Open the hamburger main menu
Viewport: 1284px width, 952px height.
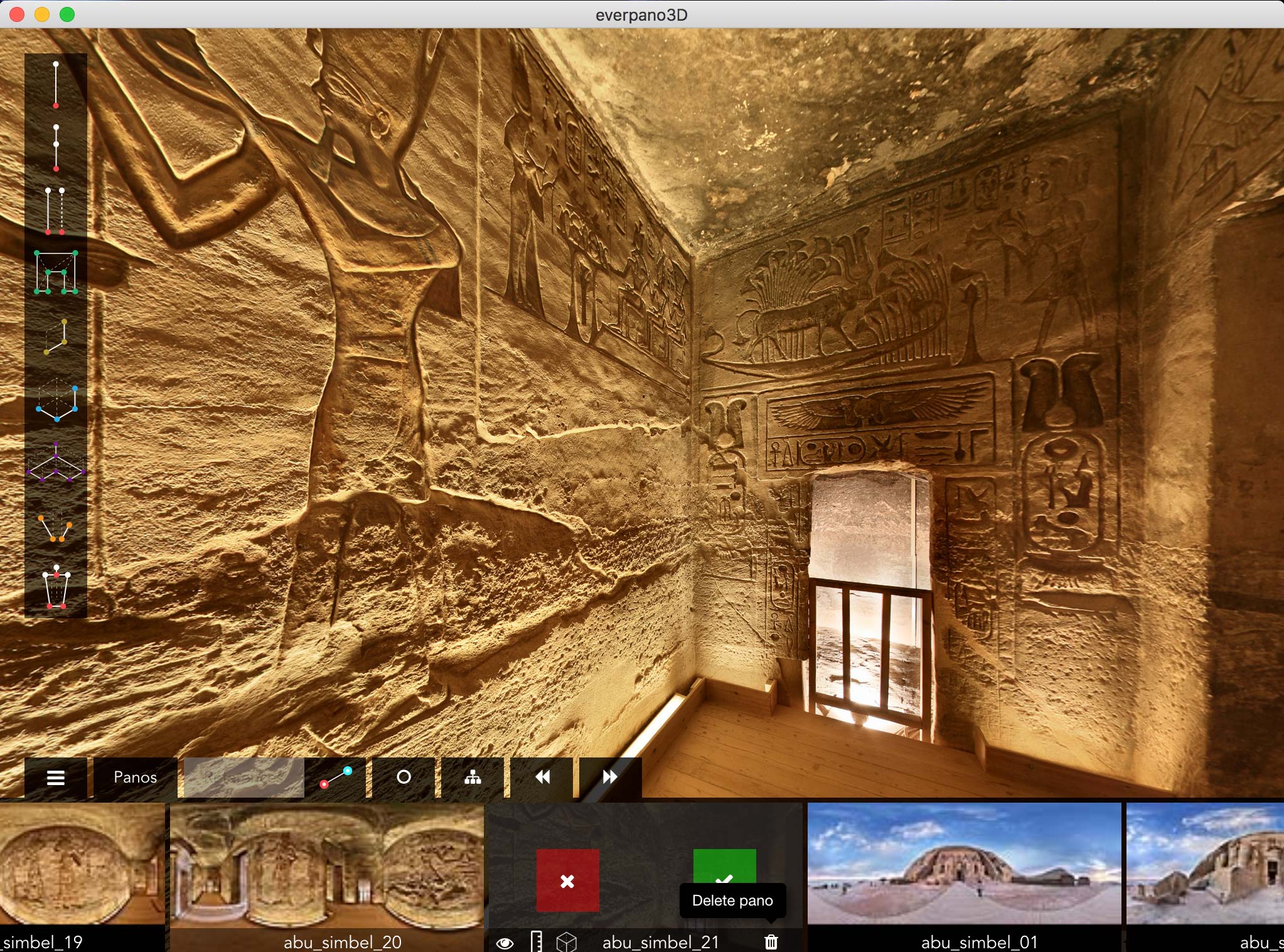click(56, 778)
